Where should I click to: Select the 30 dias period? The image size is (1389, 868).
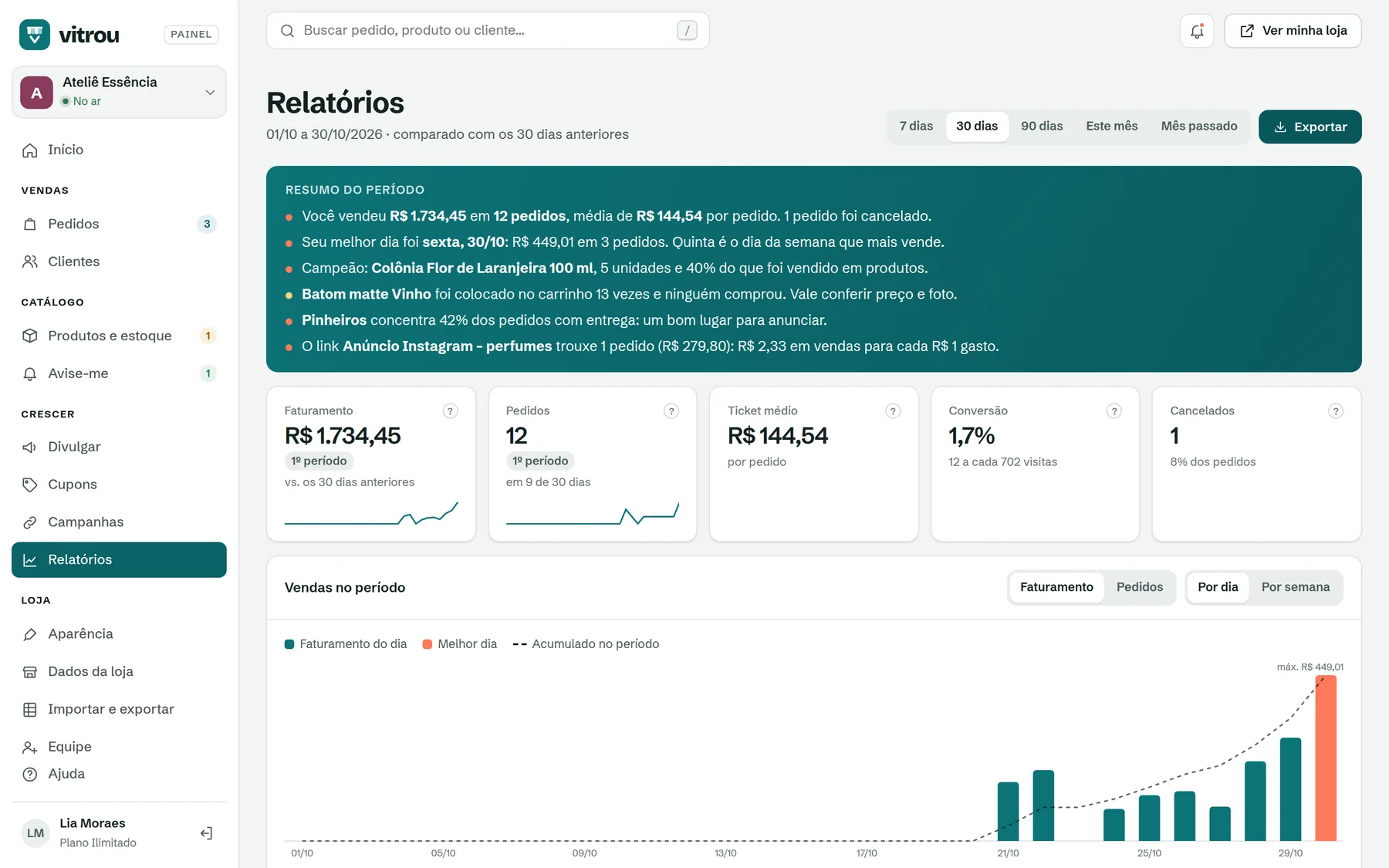[977, 126]
